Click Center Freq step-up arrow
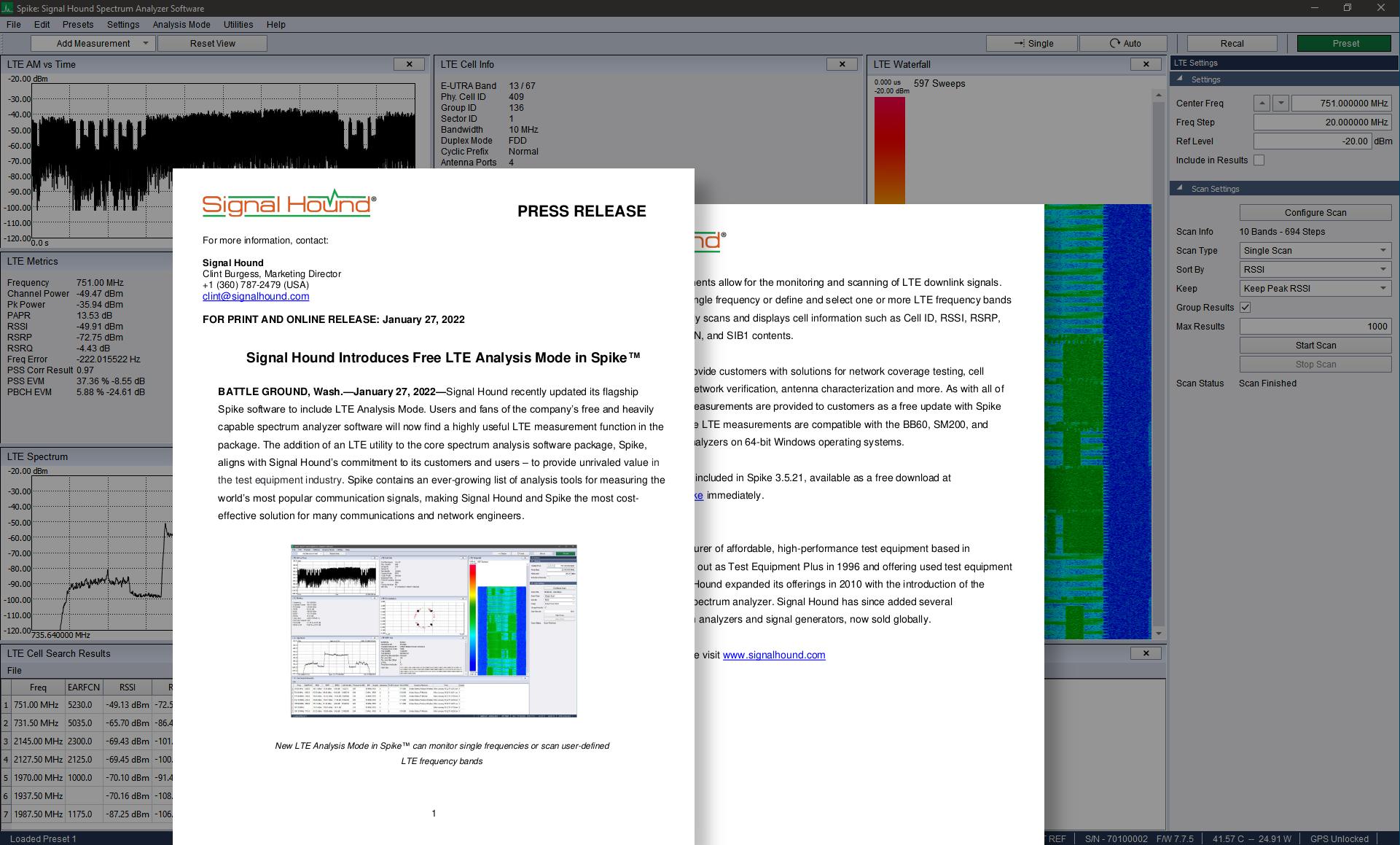 tap(1262, 104)
